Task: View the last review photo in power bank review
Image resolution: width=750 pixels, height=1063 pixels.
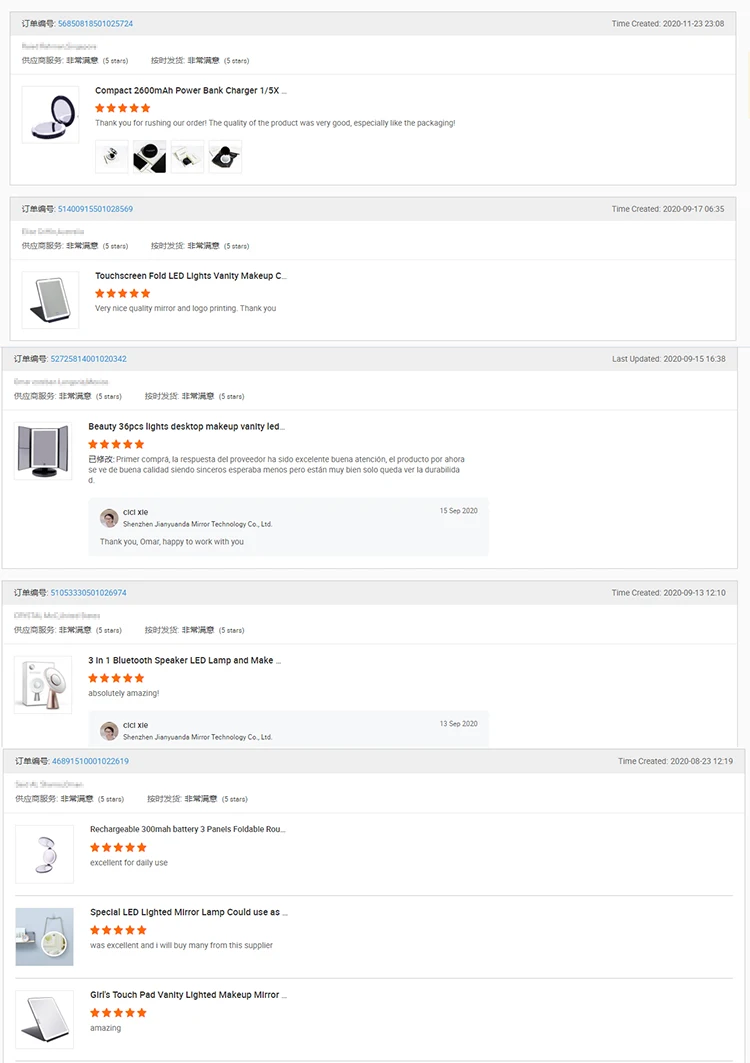Action: point(225,157)
